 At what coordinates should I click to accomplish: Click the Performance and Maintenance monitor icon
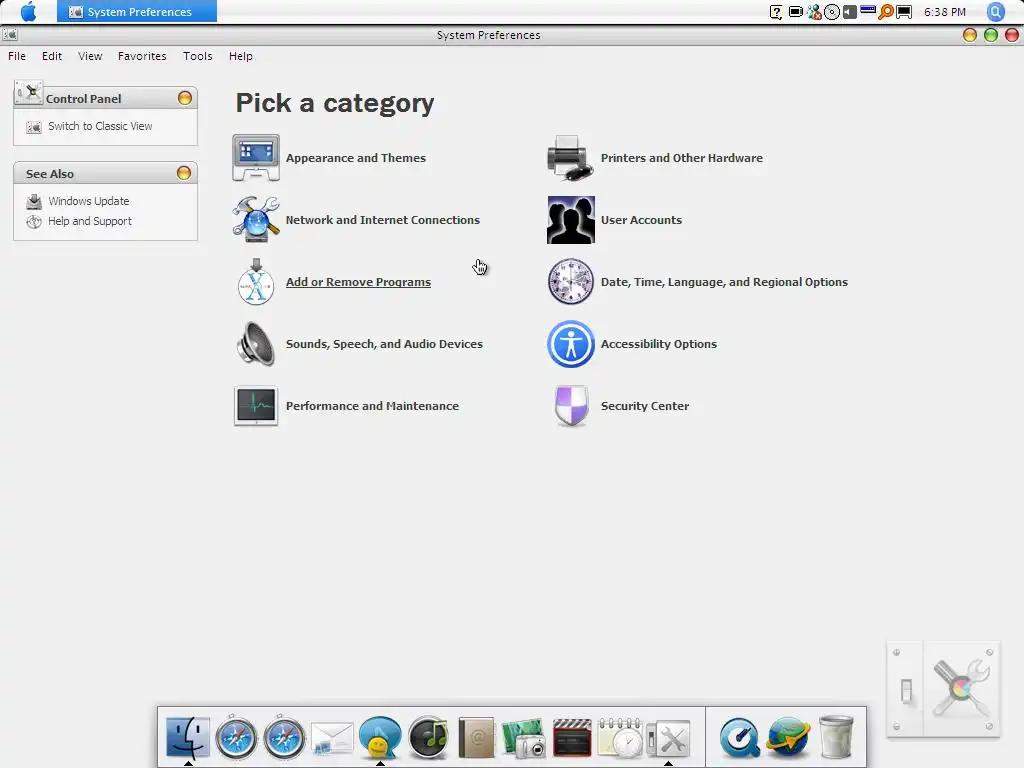(256, 406)
